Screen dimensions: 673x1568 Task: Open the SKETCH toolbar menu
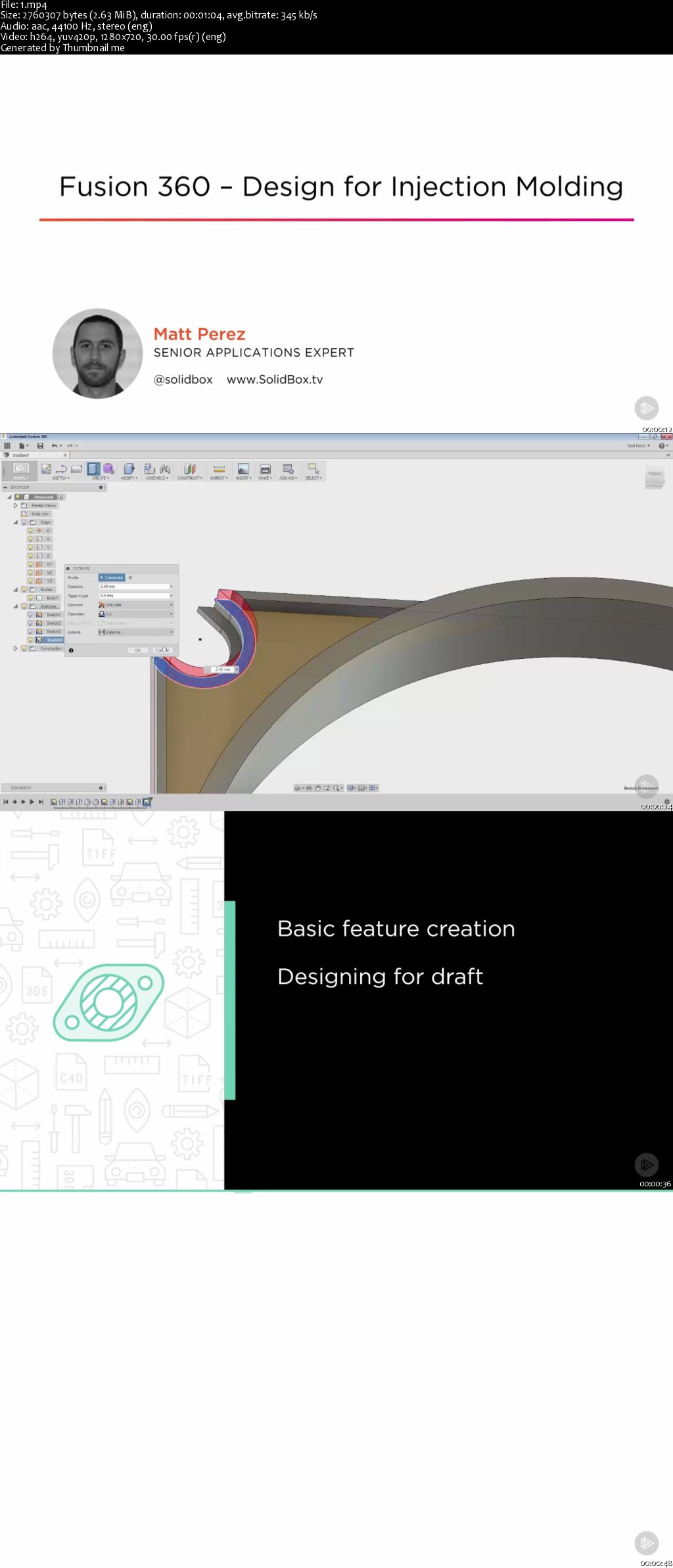pyautogui.click(x=60, y=478)
